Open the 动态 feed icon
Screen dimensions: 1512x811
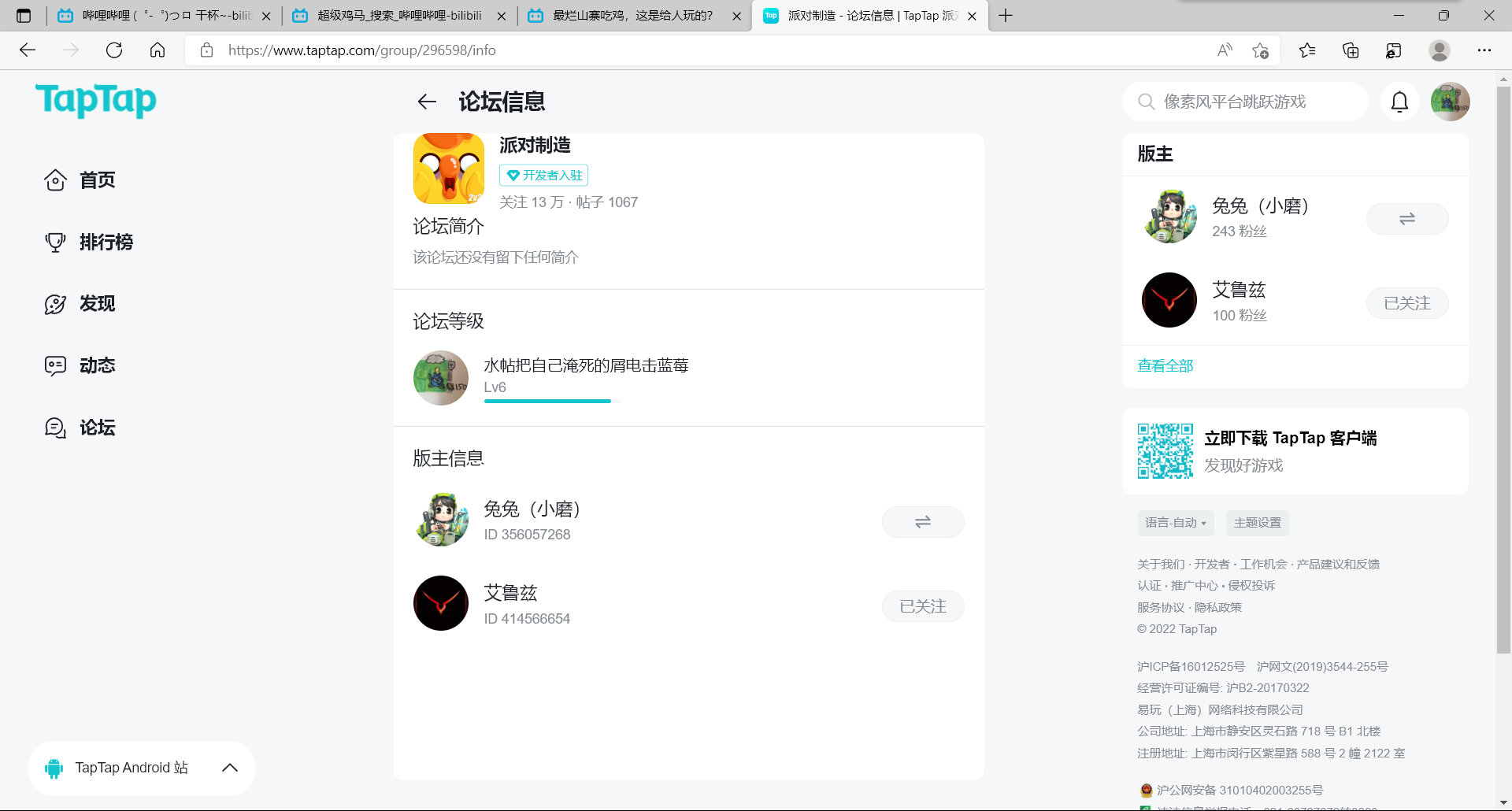pos(55,365)
